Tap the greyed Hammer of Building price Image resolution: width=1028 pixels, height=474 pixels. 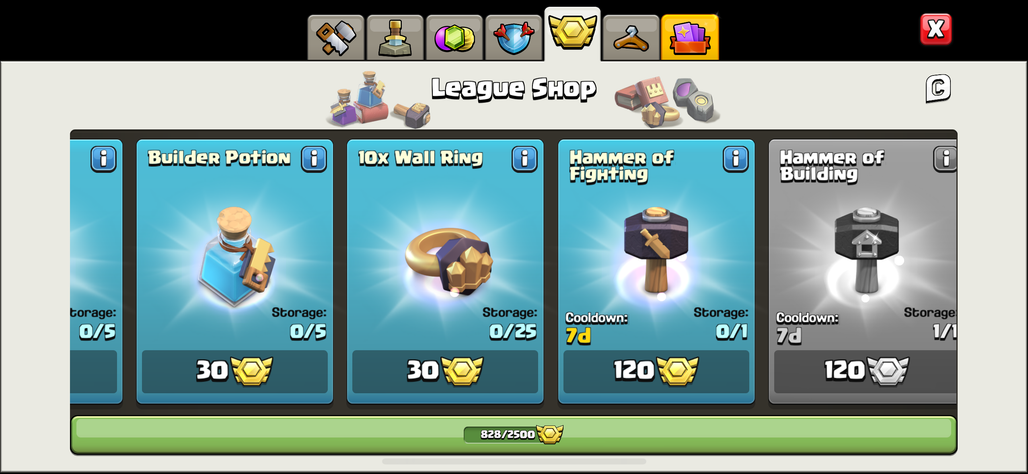(865, 371)
